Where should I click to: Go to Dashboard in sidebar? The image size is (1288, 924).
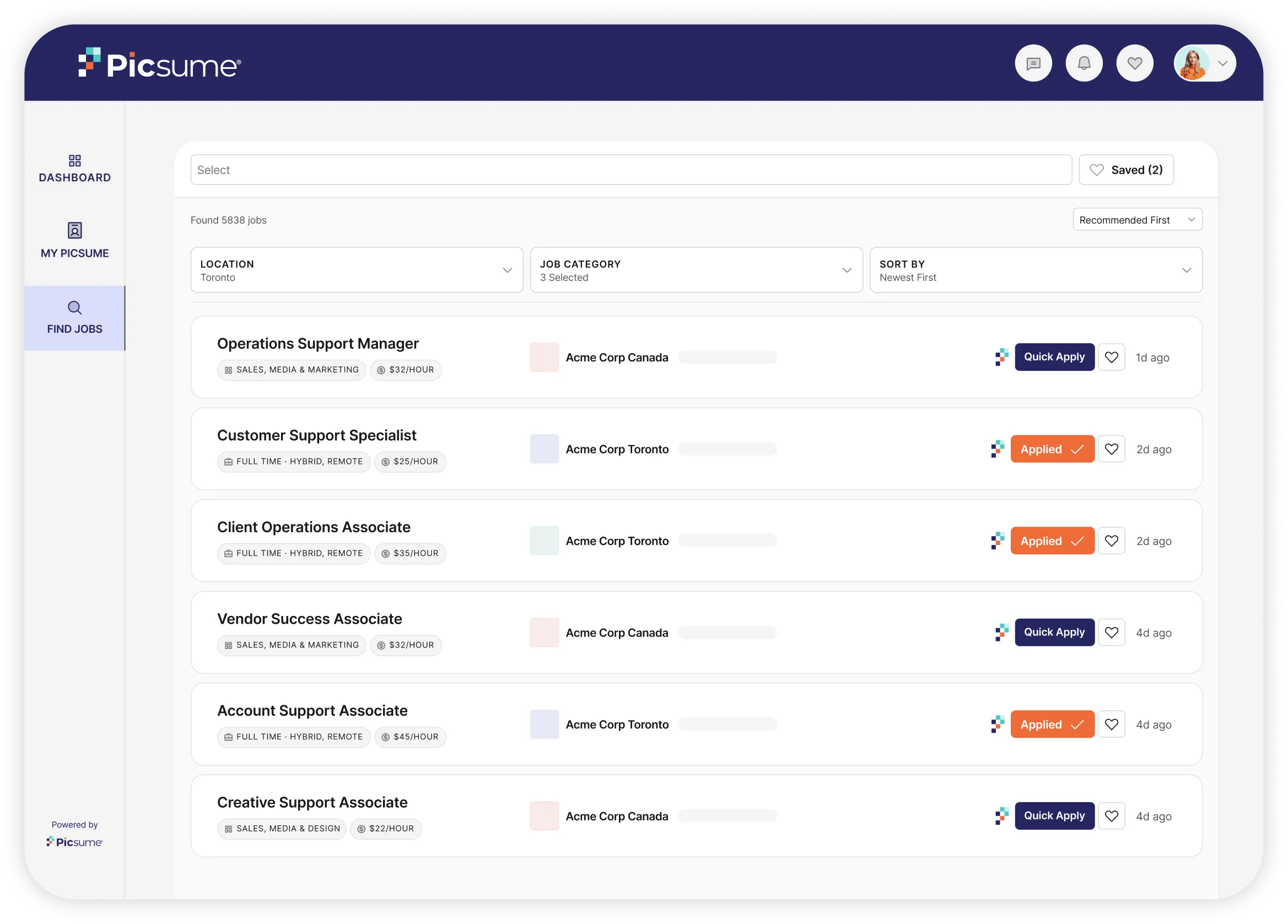74,169
